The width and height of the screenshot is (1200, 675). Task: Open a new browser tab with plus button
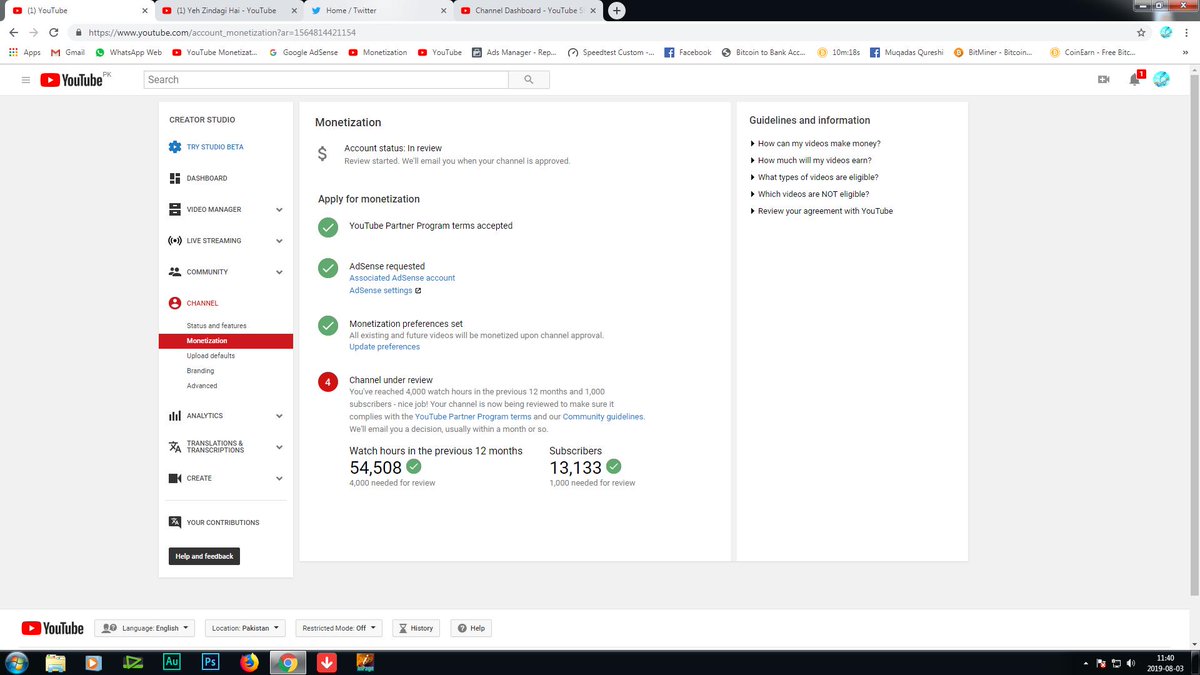tap(617, 11)
